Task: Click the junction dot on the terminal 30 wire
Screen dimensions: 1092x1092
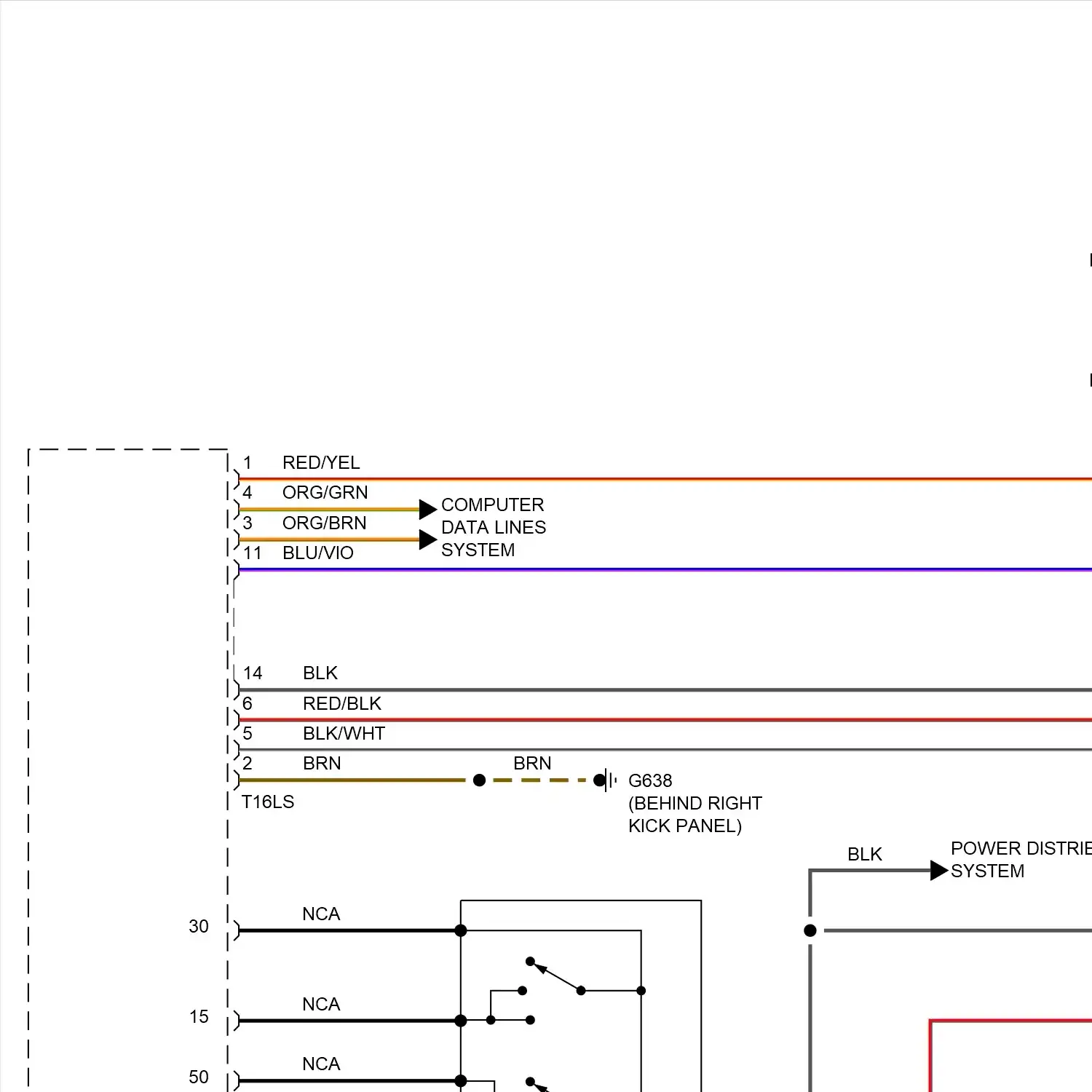Action: coord(461,930)
